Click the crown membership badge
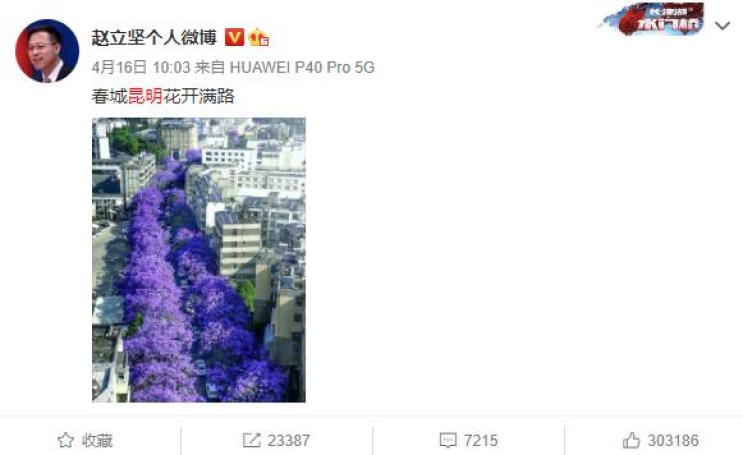The width and height of the screenshot is (743, 455). tap(259, 37)
